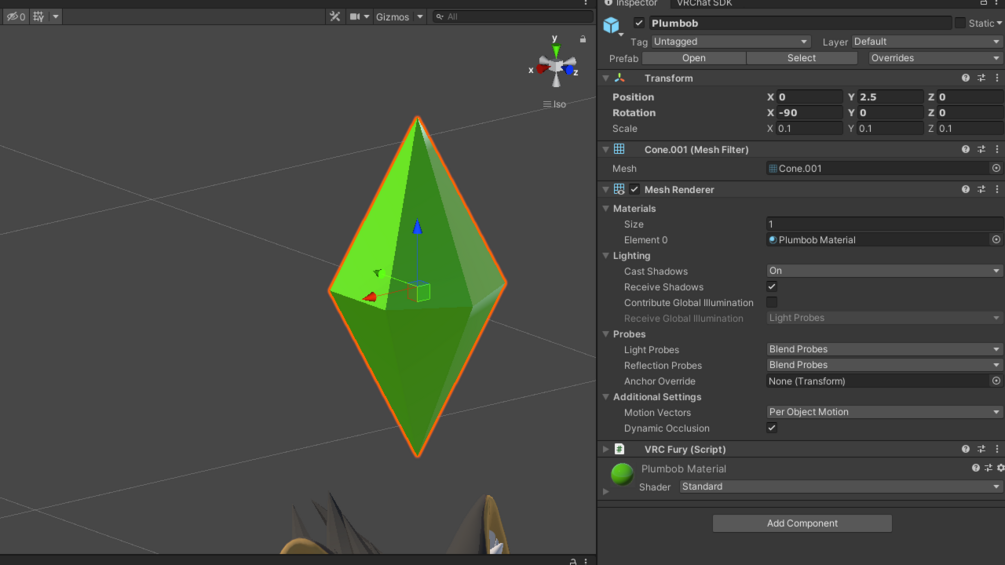Toggle Receive Shadows checkbox
The width and height of the screenshot is (1005, 565).
(772, 287)
